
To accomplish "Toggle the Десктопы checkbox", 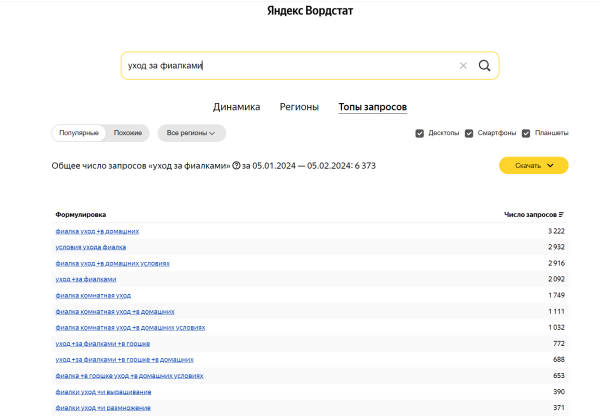I will tap(420, 133).
